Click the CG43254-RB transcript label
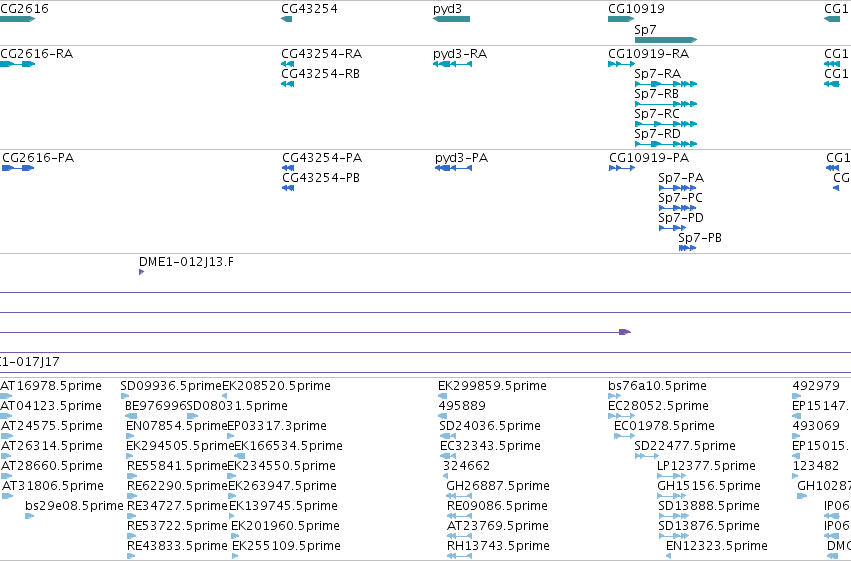Viewport: 851px width, 561px height. 320,74
